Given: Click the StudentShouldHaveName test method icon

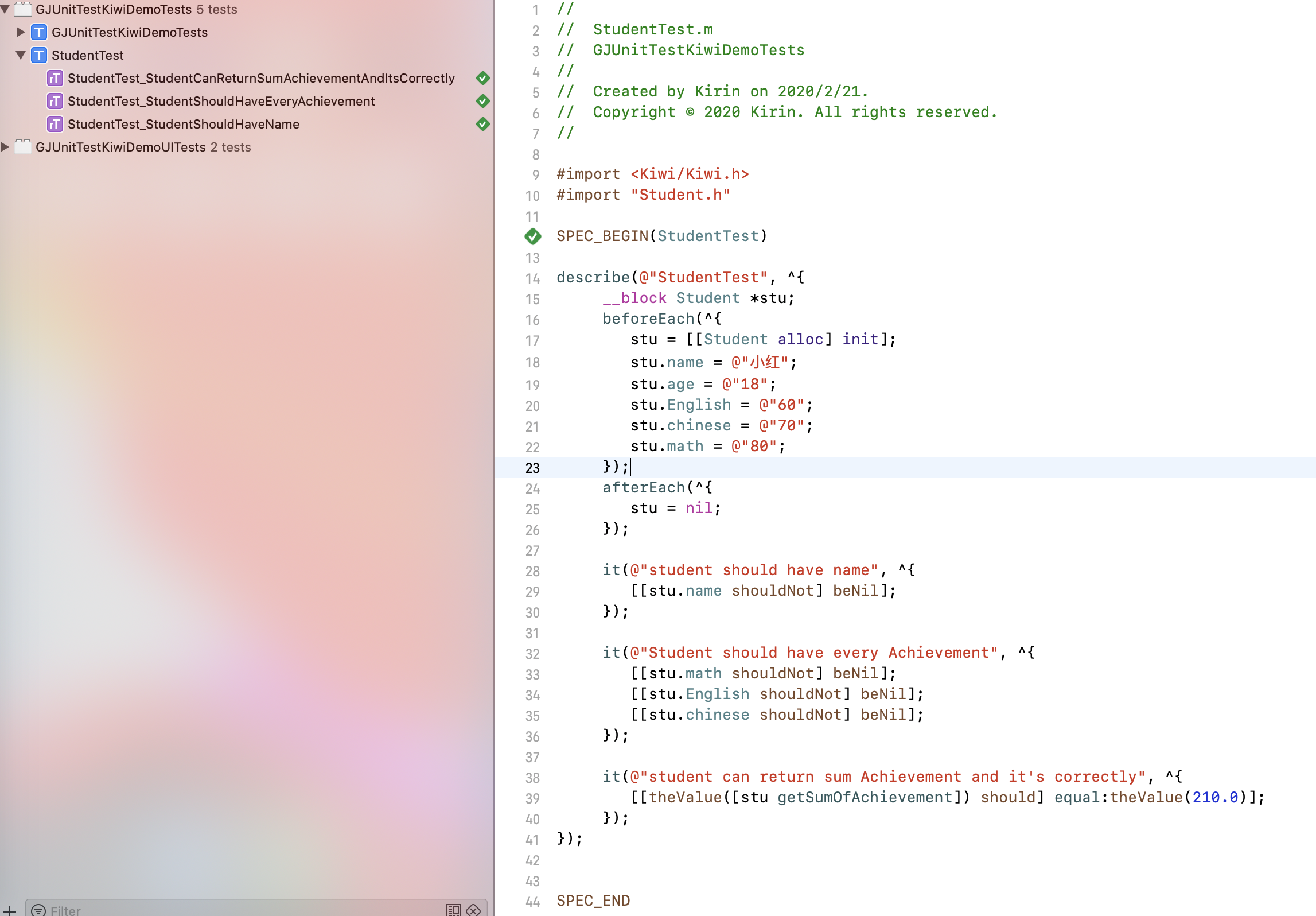Looking at the screenshot, I should 54,124.
